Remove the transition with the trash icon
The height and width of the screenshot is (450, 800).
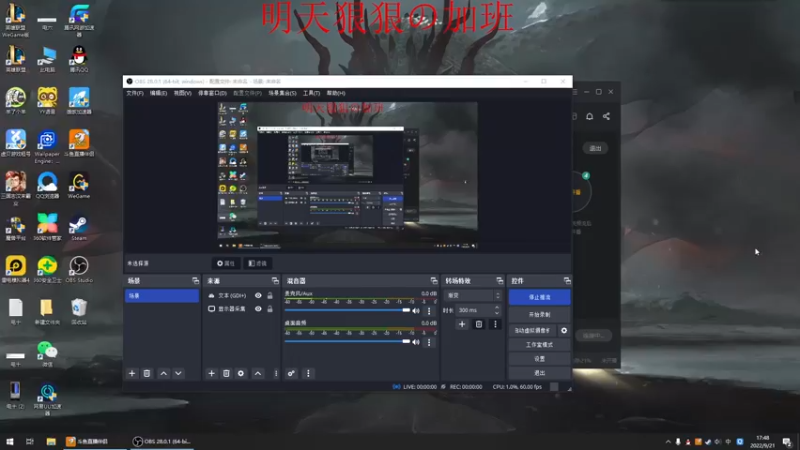pos(479,324)
